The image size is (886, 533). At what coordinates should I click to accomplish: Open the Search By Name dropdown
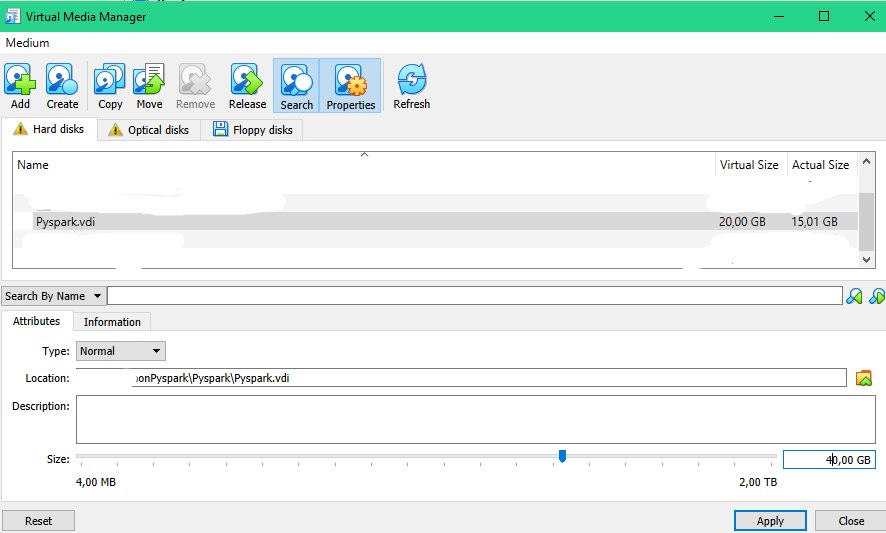point(53,296)
